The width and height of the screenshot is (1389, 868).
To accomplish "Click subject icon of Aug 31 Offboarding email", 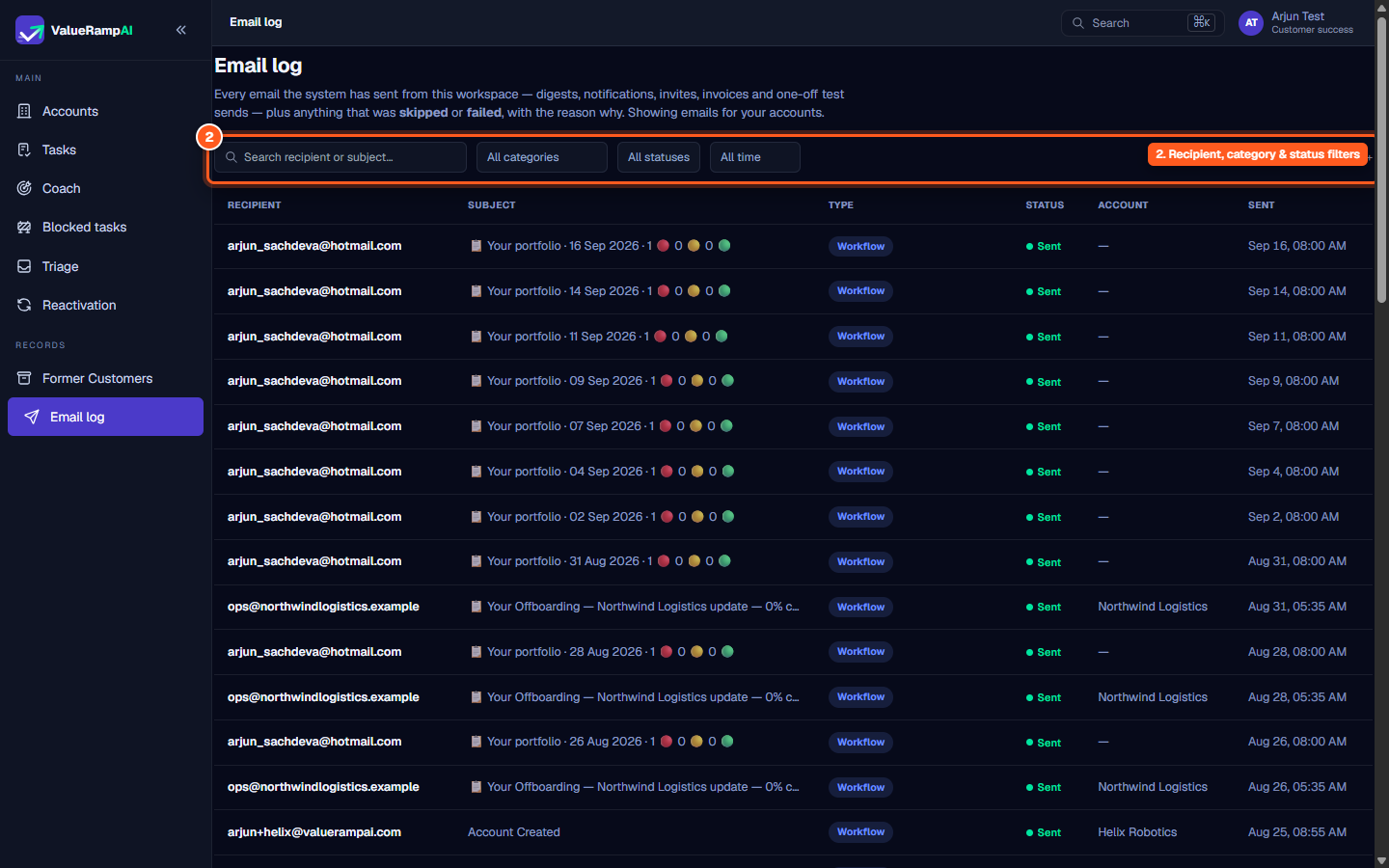I will pos(476,607).
